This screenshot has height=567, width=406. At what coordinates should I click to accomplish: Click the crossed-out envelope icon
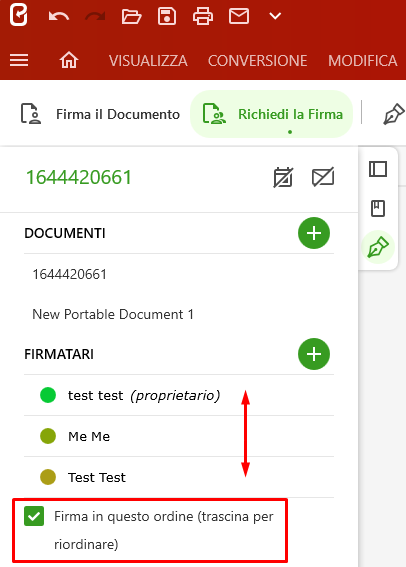tap(323, 177)
